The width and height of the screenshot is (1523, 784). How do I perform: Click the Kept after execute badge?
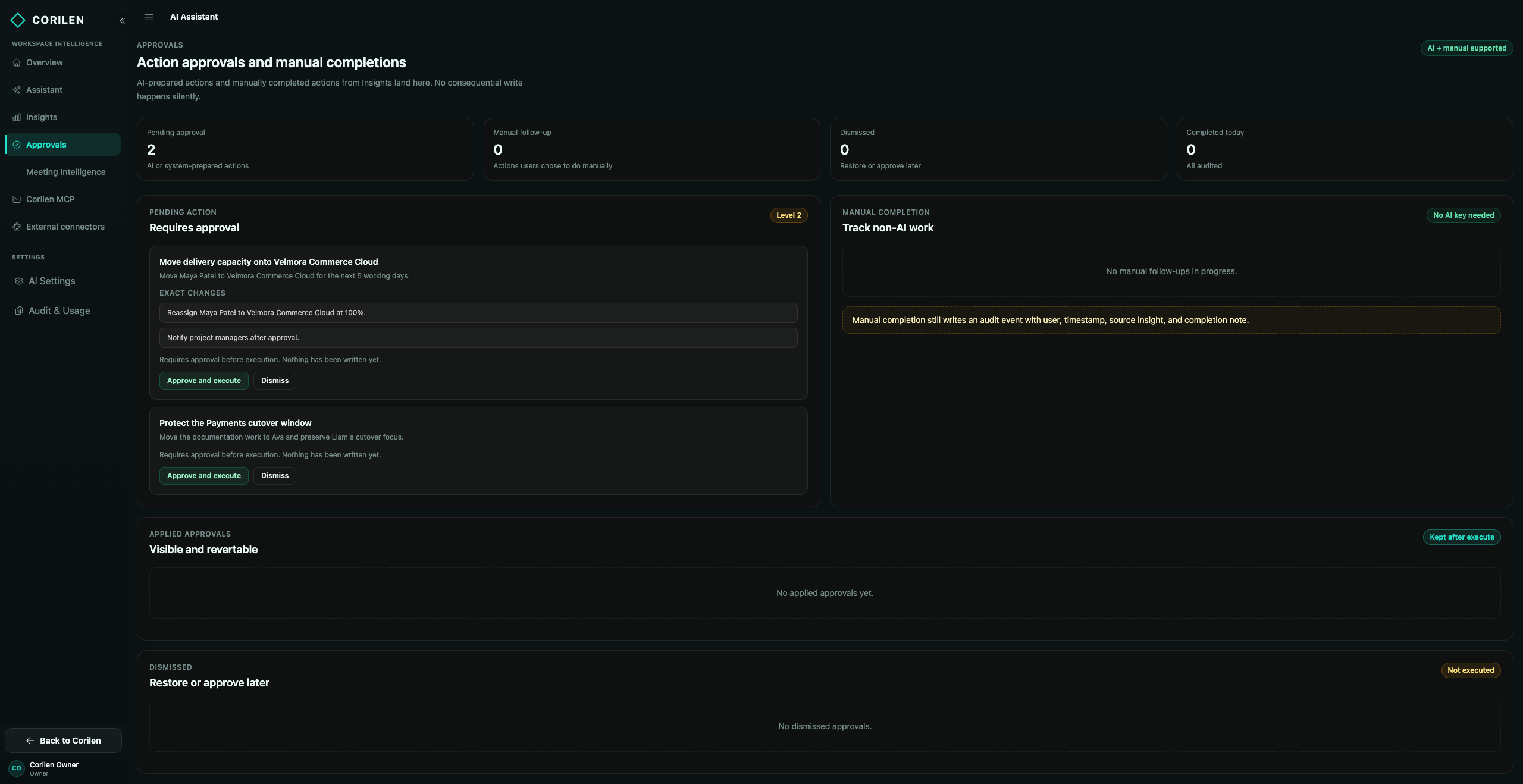1462,537
